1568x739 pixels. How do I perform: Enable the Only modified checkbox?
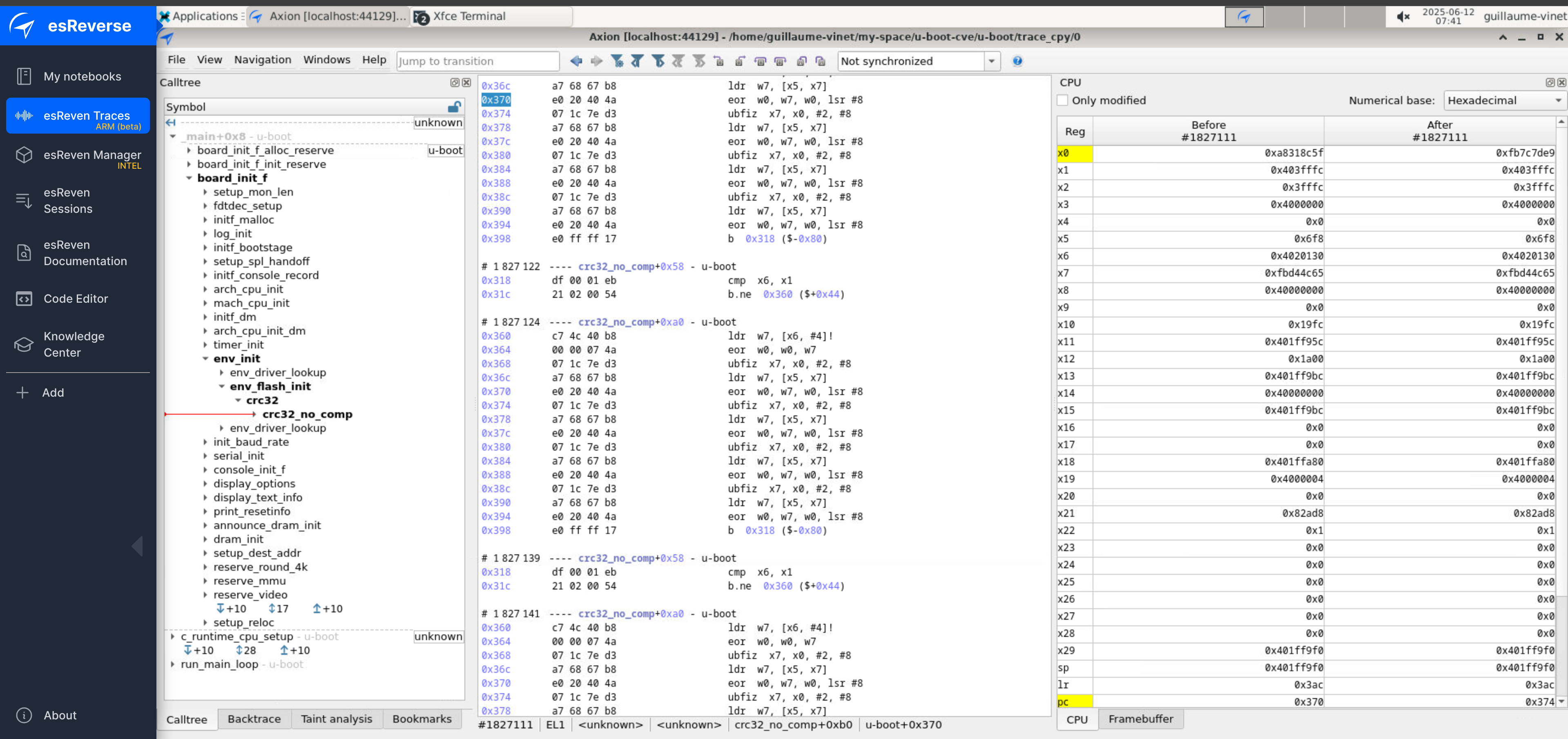pyautogui.click(x=1063, y=100)
